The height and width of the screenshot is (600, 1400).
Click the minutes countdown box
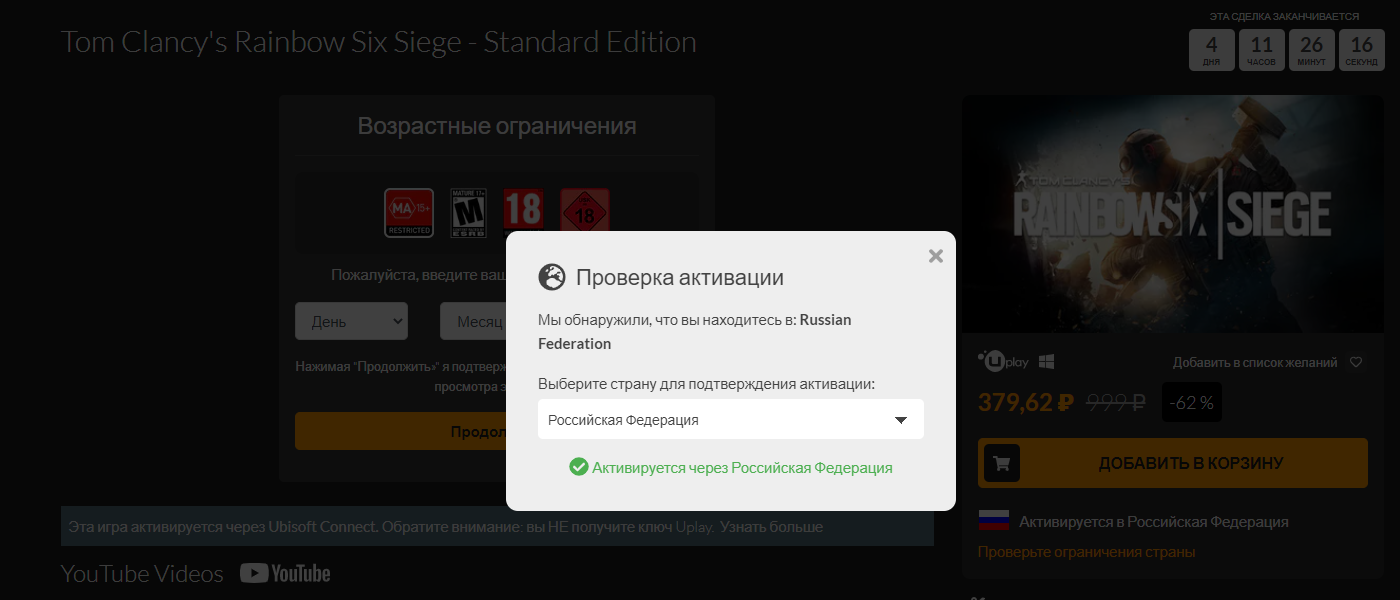click(1311, 50)
